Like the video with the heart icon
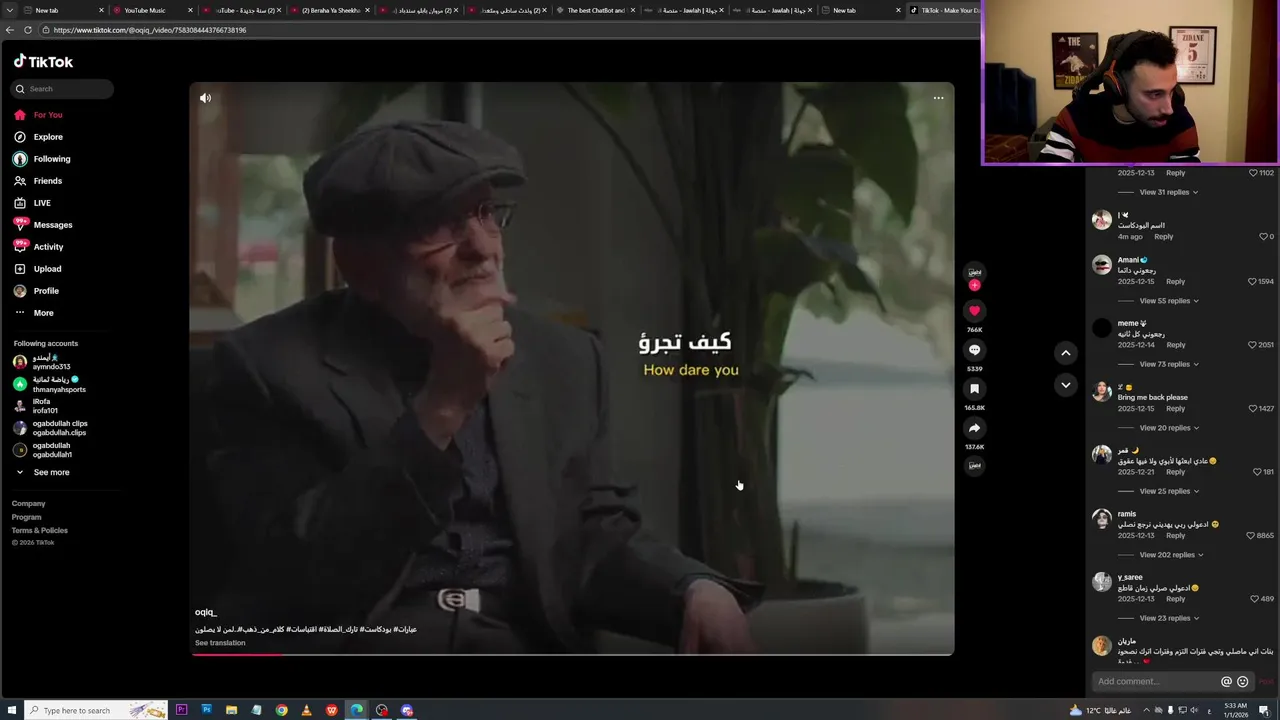 (x=974, y=311)
